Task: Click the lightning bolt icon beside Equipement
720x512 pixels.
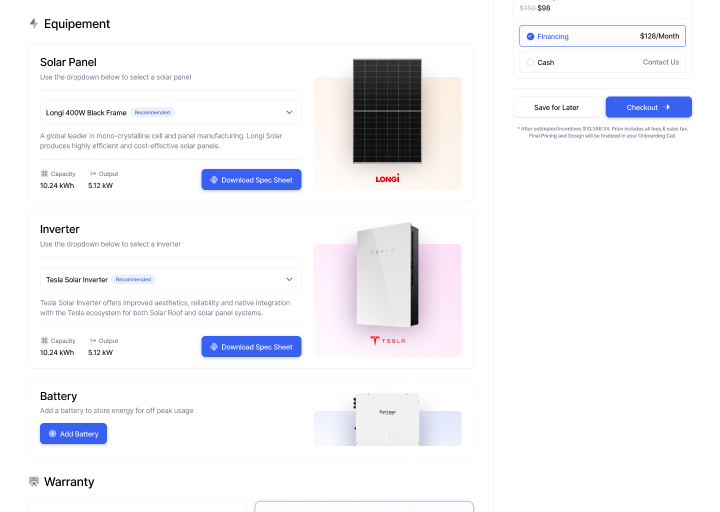Action: (34, 23)
